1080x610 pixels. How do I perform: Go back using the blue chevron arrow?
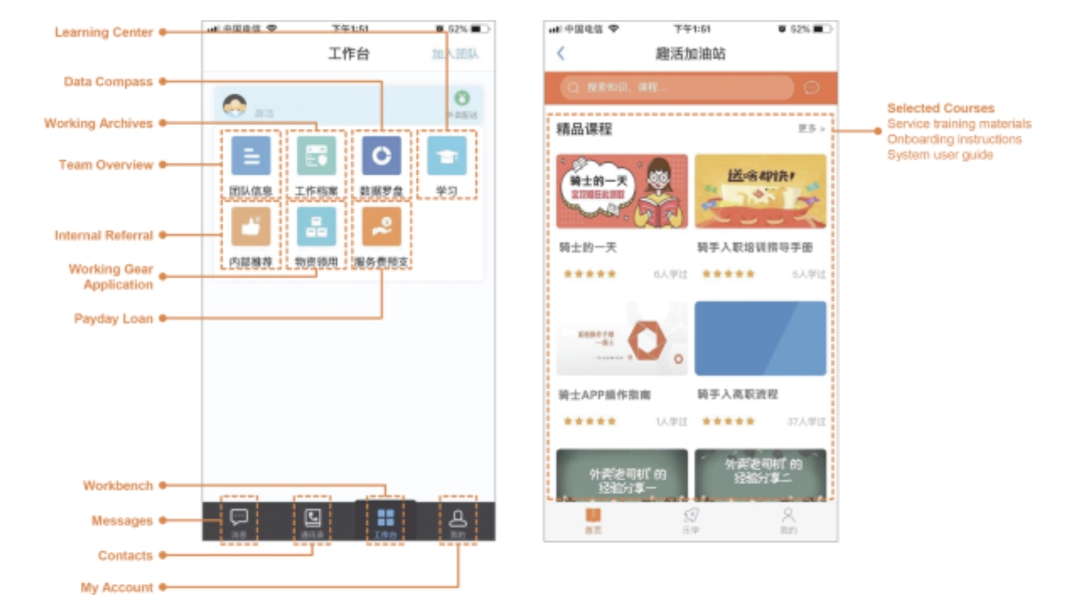pyautogui.click(x=561, y=53)
